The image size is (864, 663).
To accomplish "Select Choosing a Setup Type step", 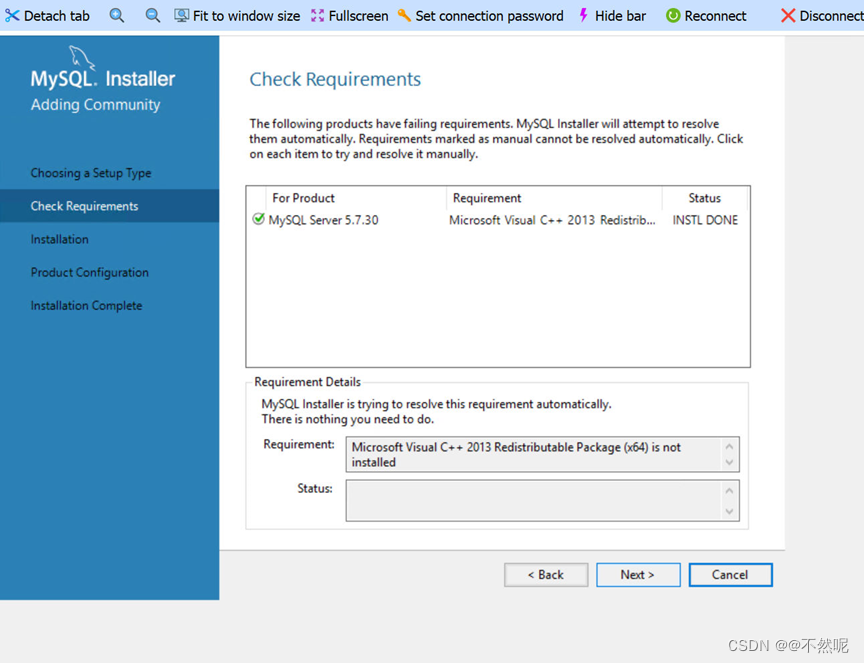I will coord(91,173).
